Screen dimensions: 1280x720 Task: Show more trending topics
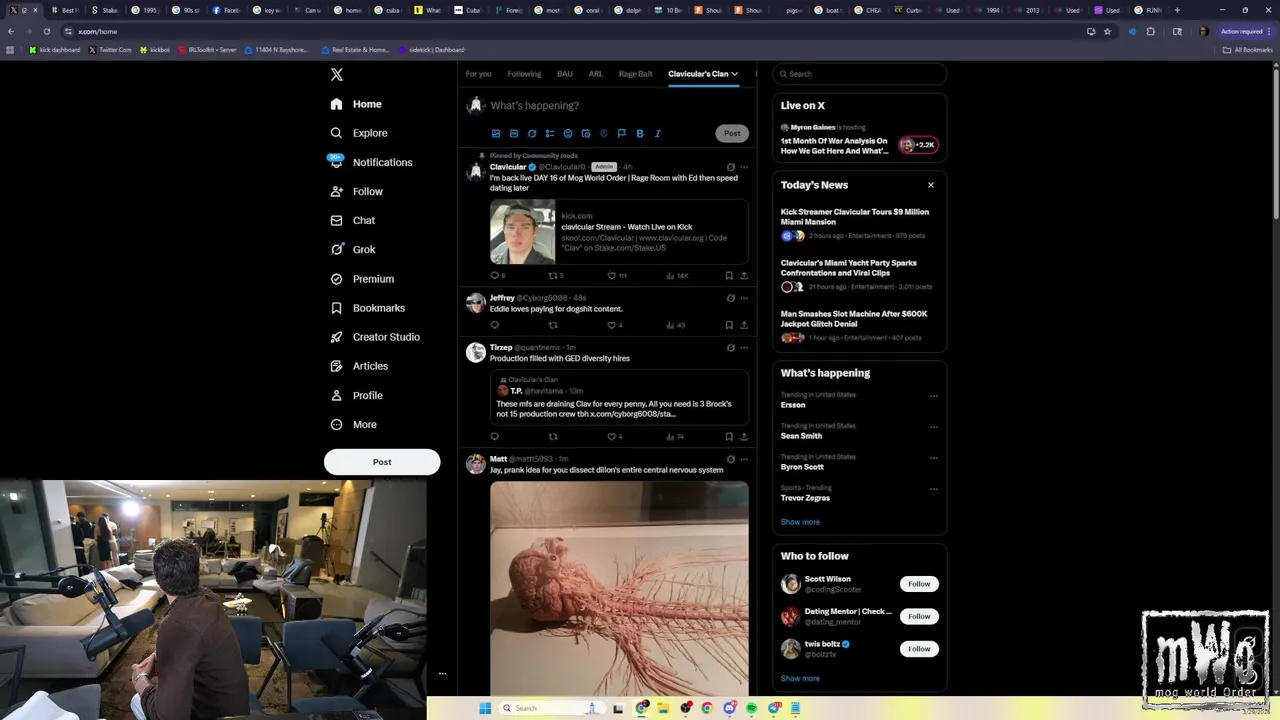800,522
